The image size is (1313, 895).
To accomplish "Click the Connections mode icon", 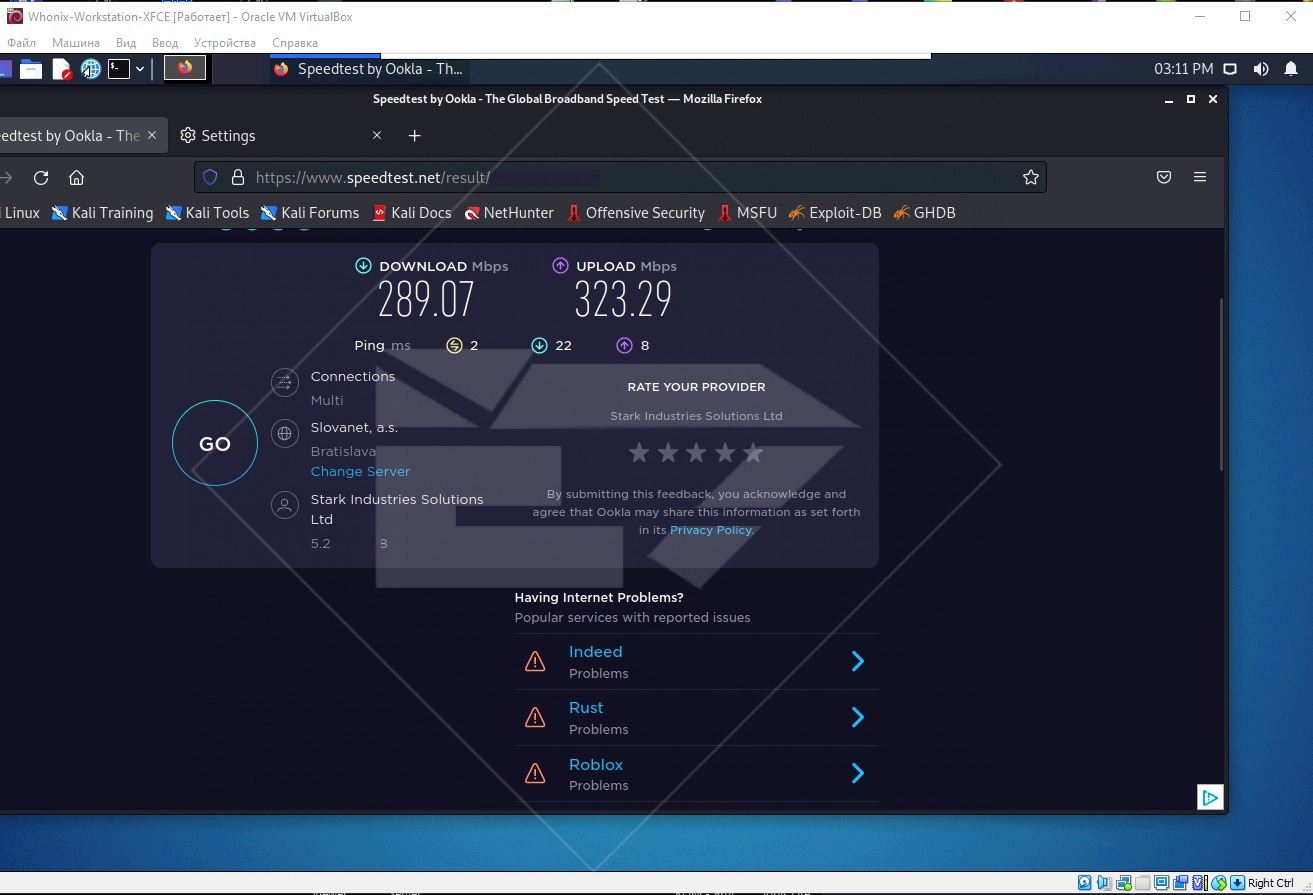I will (x=285, y=382).
